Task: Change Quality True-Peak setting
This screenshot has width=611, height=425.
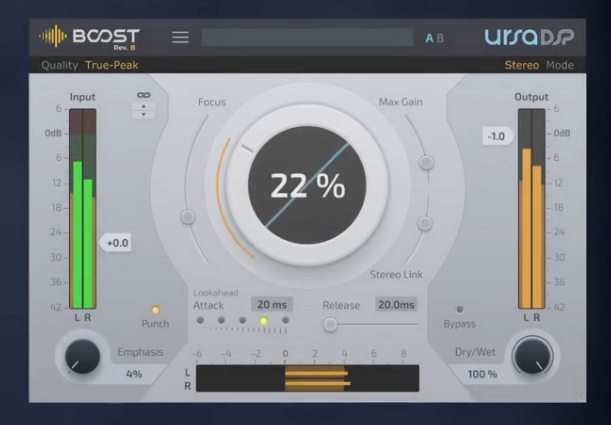Action: coord(112,65)
